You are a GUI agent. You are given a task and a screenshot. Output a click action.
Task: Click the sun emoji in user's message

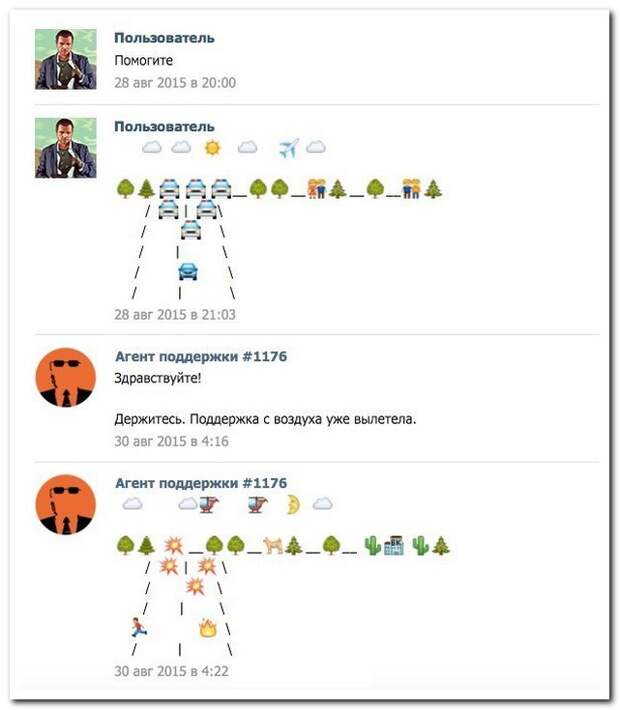tap(212, 147)
